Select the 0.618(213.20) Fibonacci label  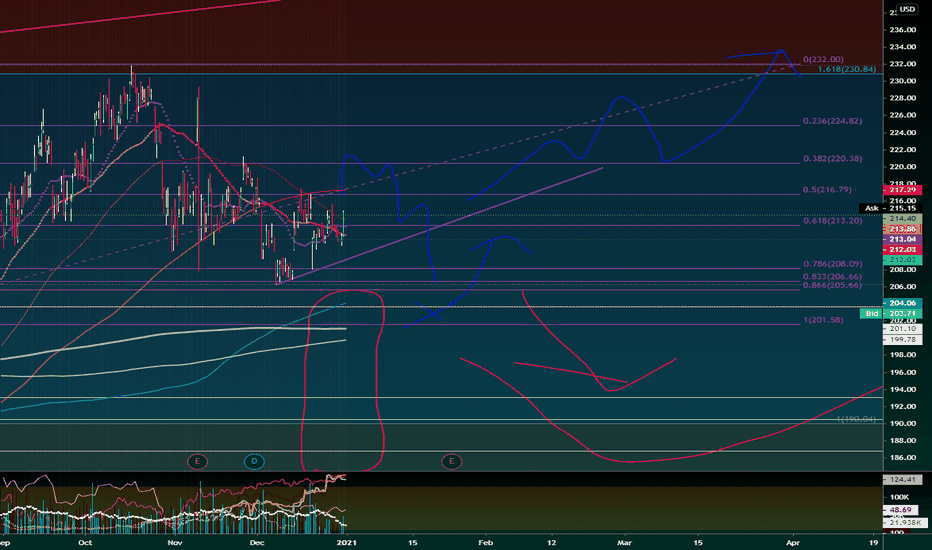point(832,221)
